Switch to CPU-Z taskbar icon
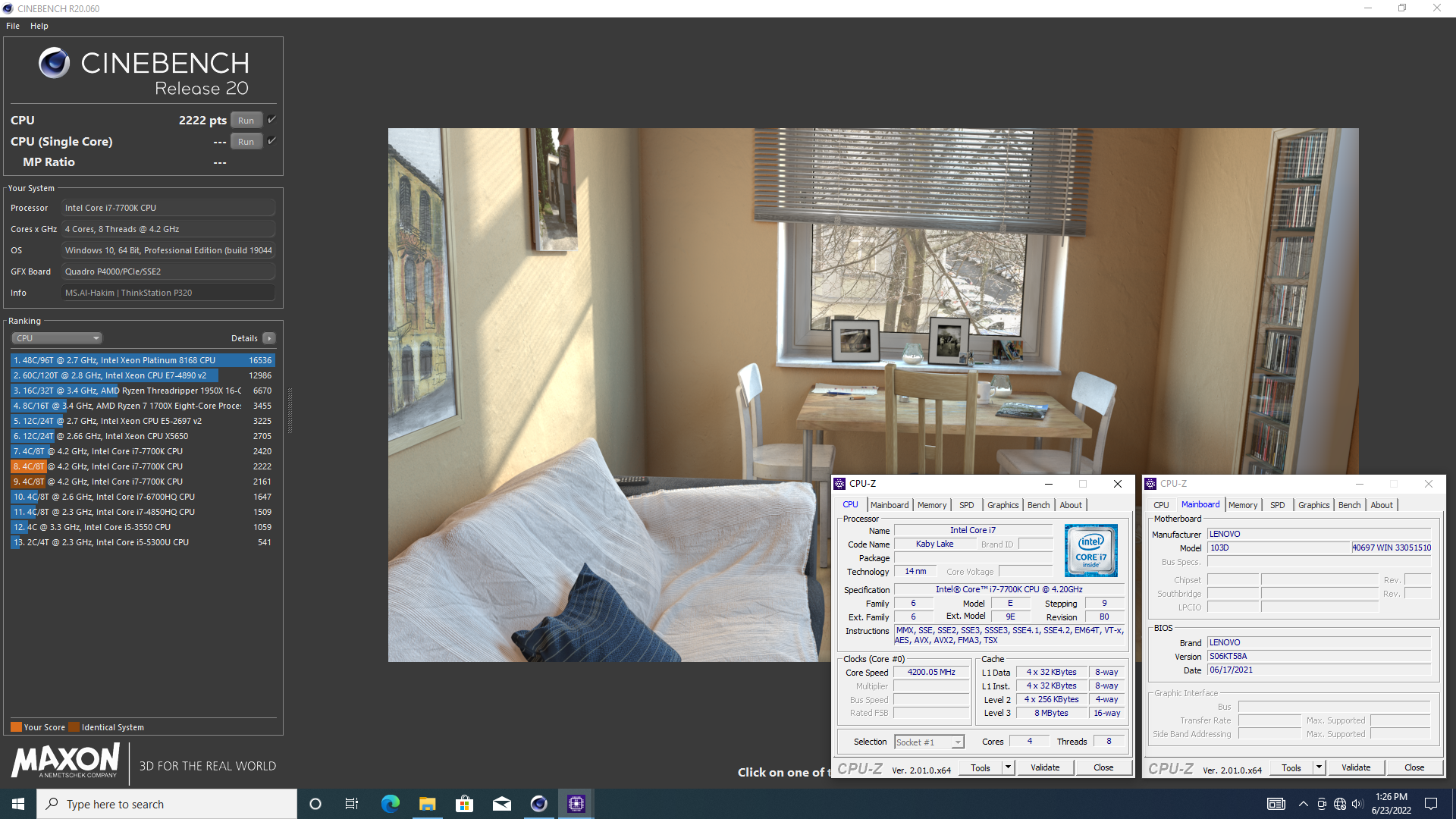1456x819 pixels. tap(576, 804)
